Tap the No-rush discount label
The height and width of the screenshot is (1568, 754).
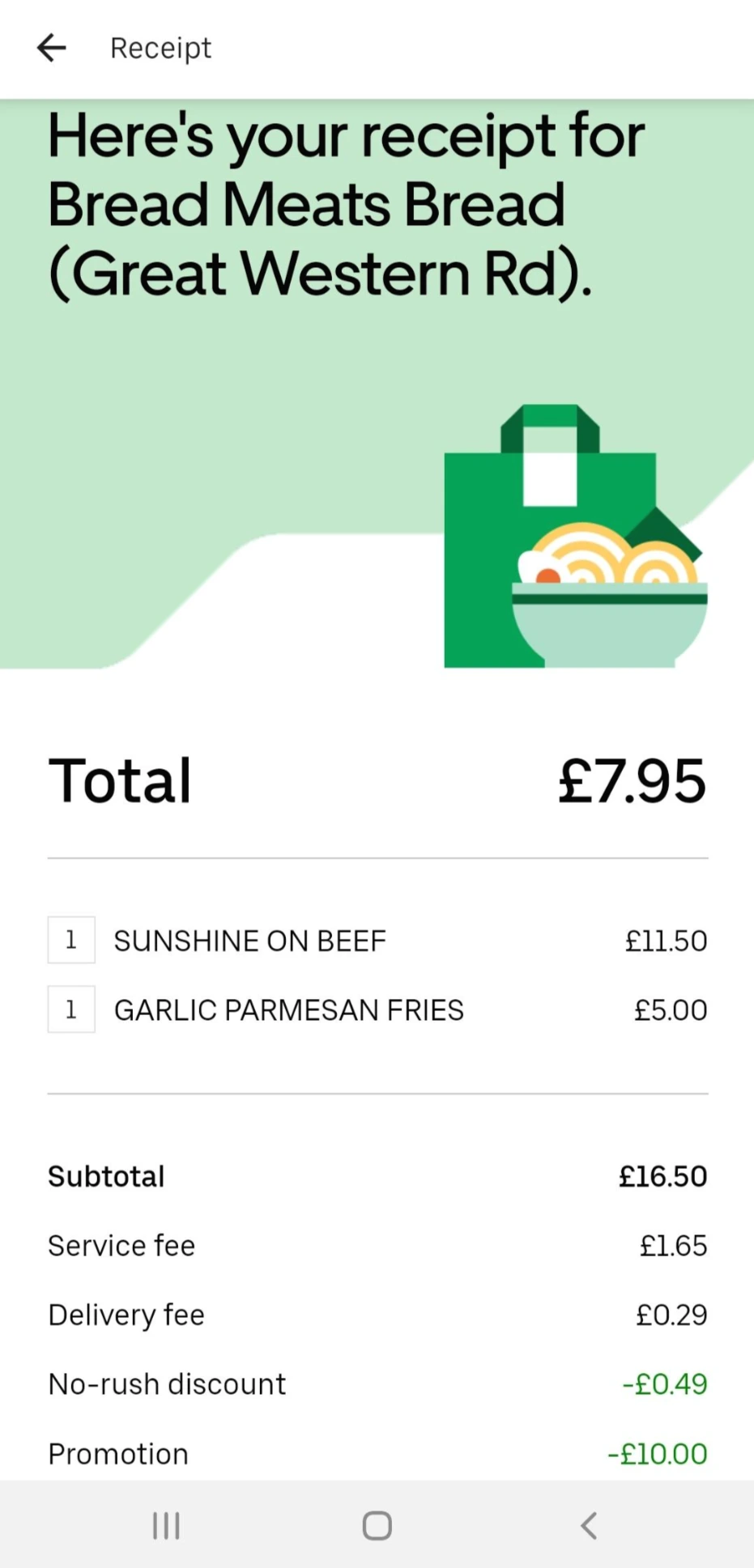pyautogui.click(x=167, y=1384)
